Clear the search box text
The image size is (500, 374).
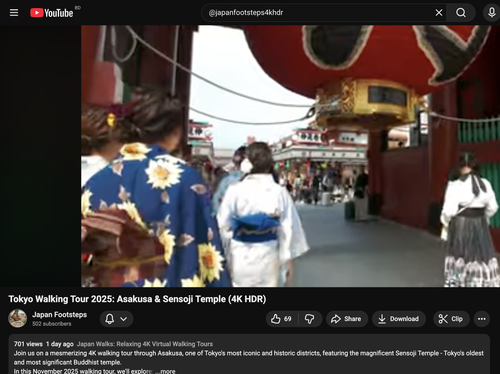439,13
